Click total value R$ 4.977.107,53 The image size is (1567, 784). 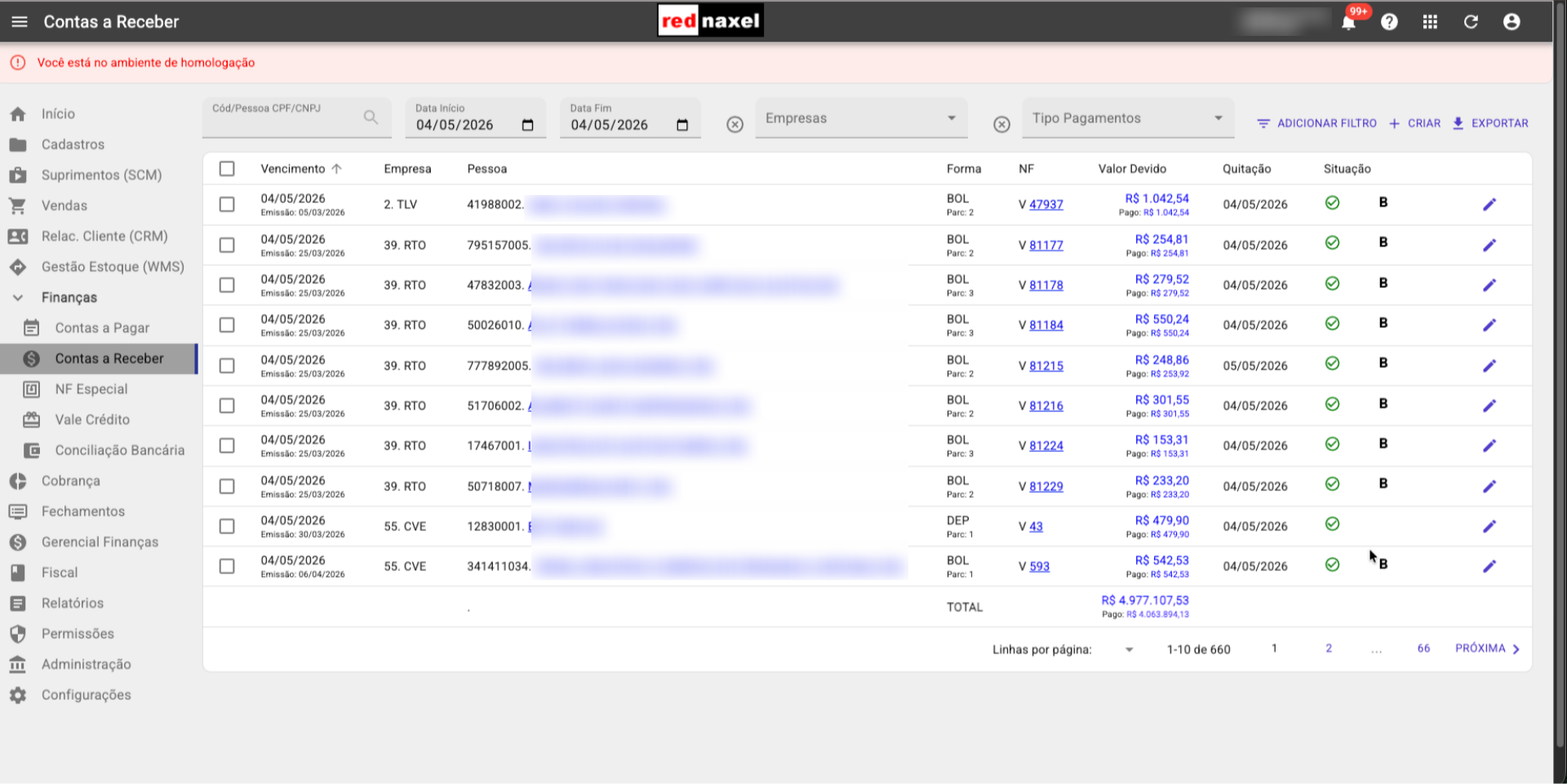tap(1145, 600)
